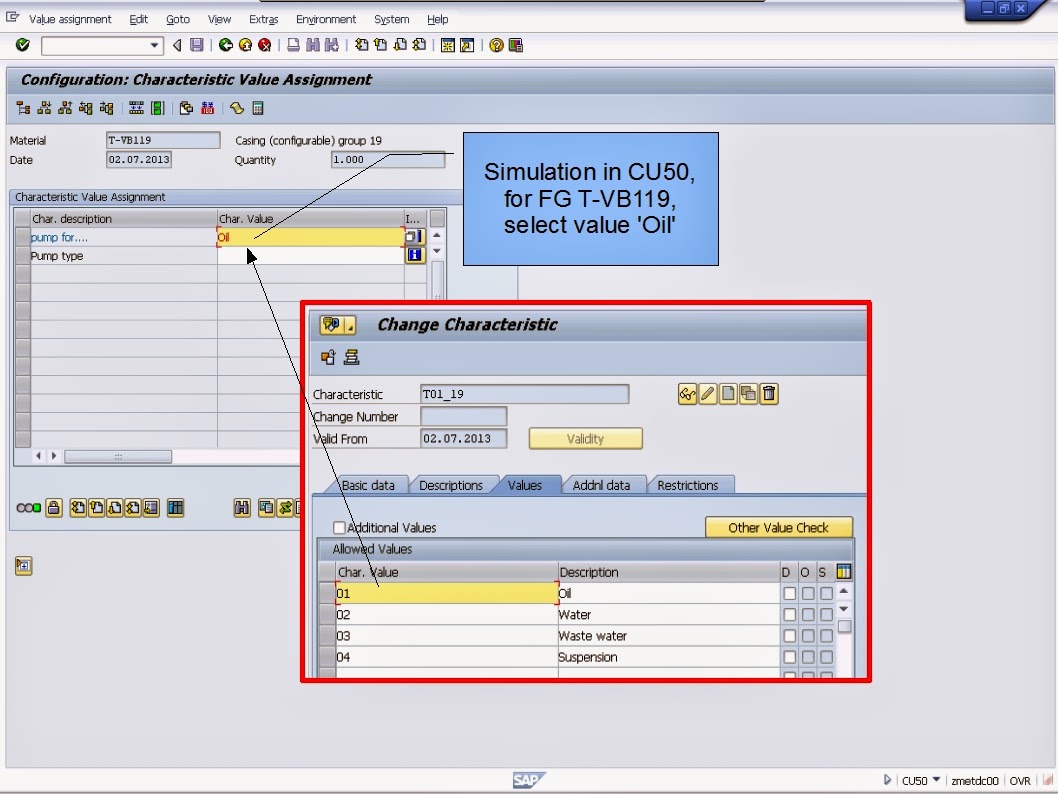Viewport: 1058px width, 794px height.
Task: Click the lock icon below the value table
Action: pos(54,508)
